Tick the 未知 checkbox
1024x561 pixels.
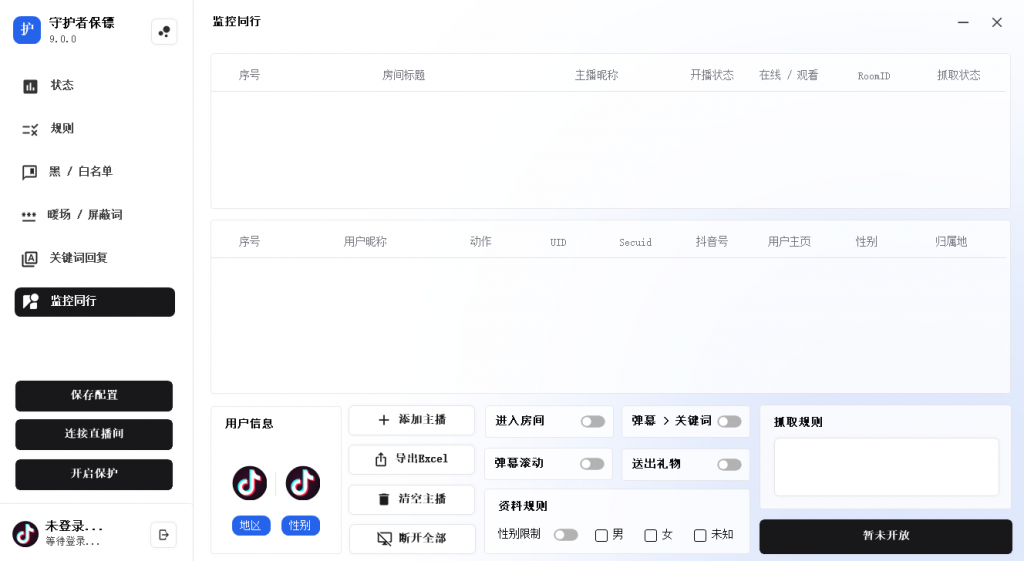700,535
